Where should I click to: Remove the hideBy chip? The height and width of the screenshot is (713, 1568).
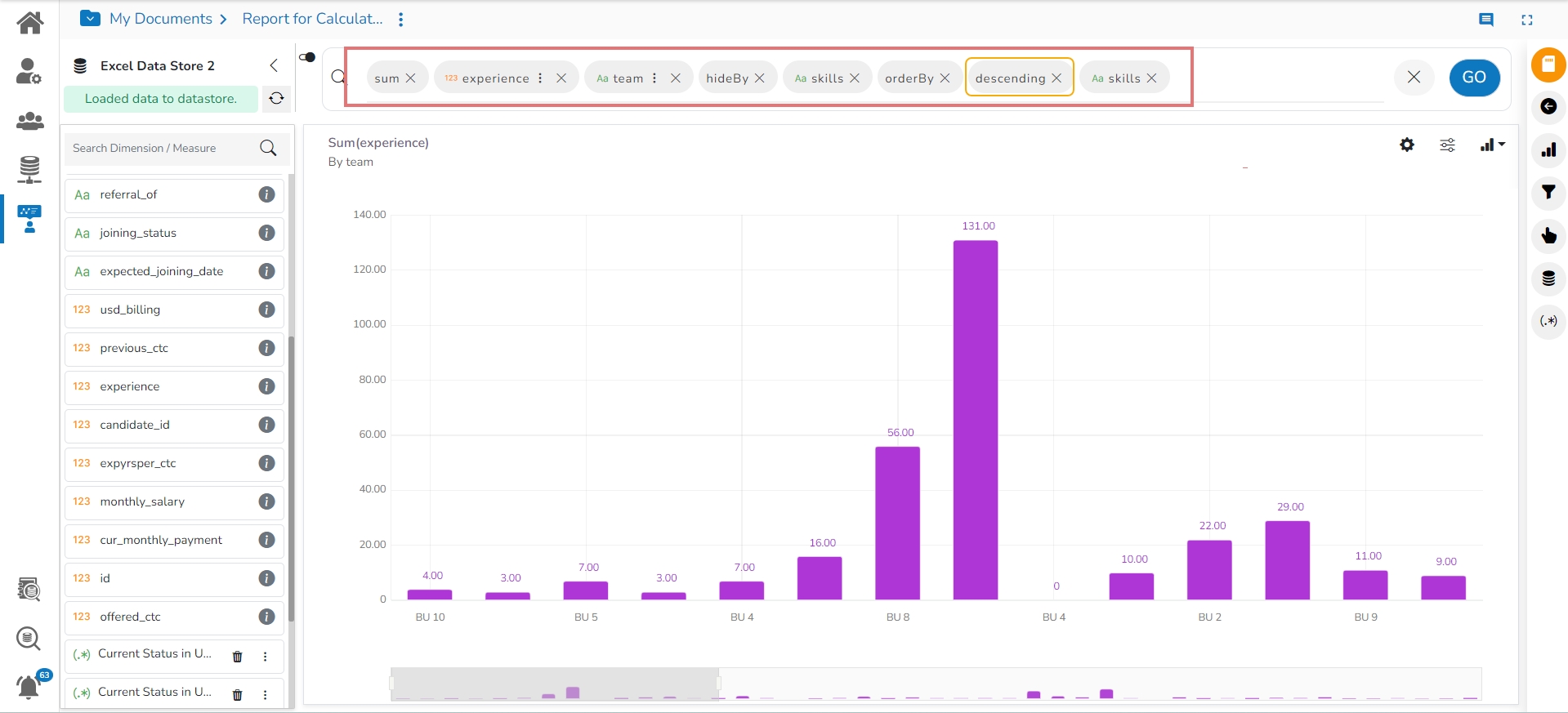pyautogui.click(x=760, y=78)
